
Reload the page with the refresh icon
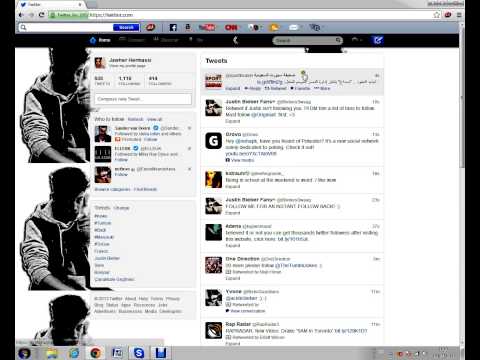(41, 15)
